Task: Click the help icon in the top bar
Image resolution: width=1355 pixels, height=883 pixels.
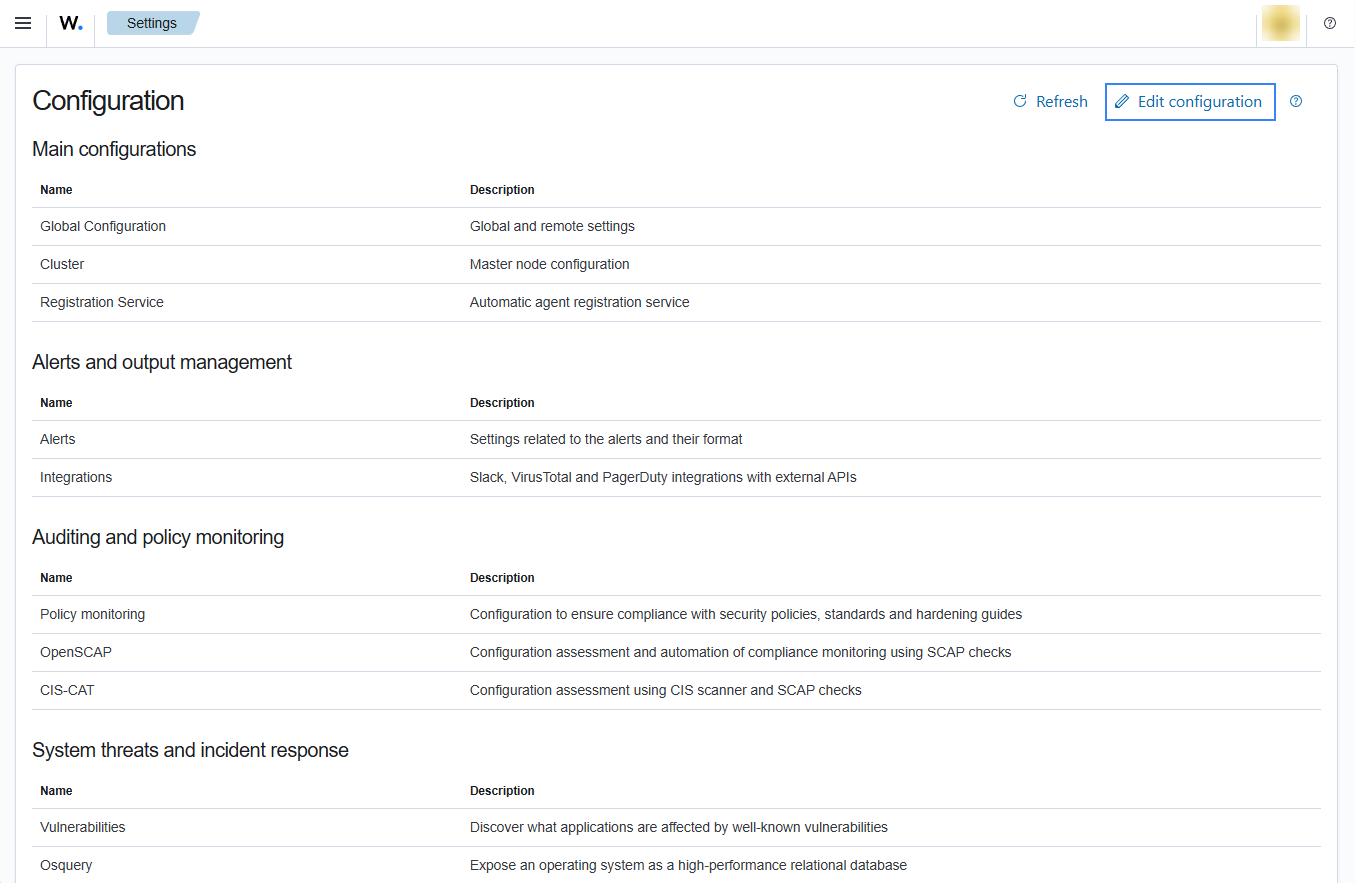Action: [x=1329, y=23]
